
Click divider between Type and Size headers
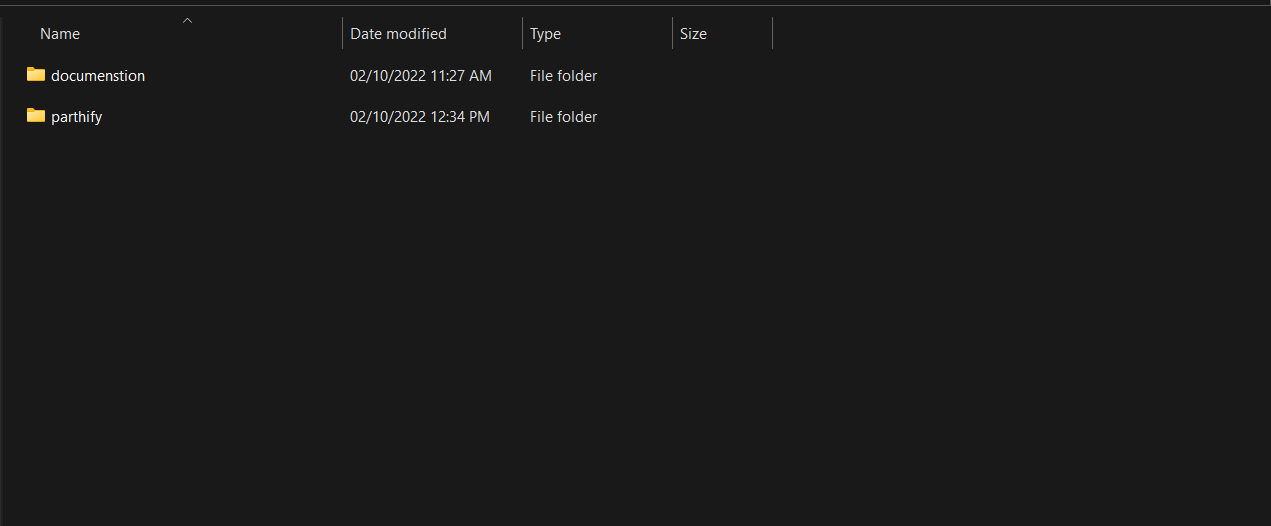click(672, 33)
